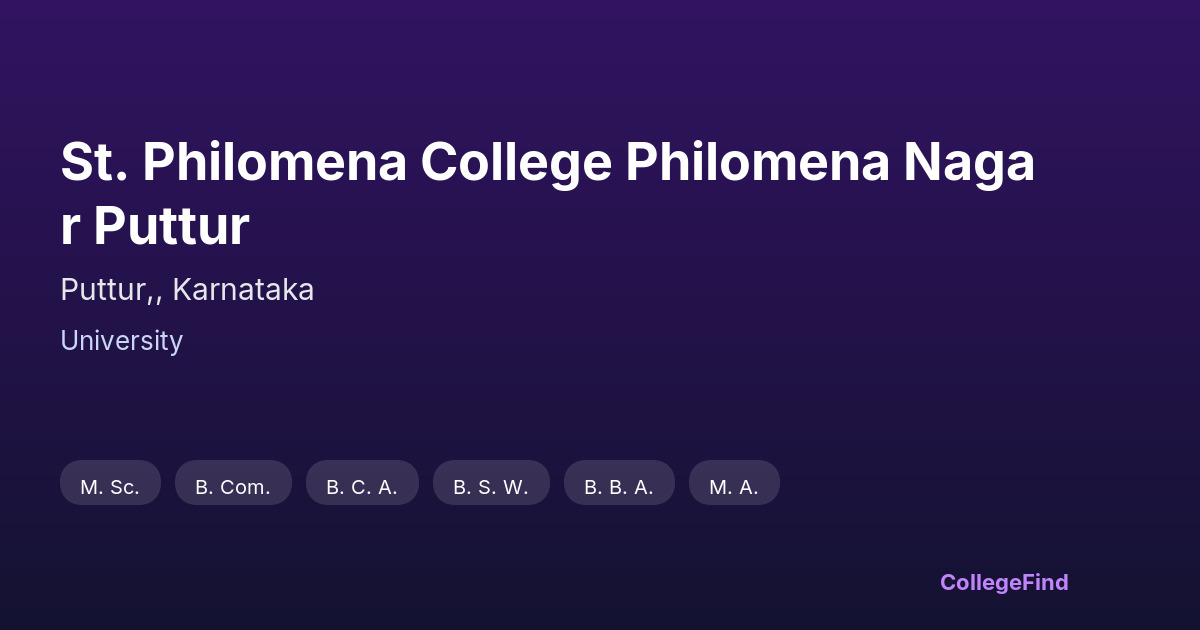Click "Puttur" on the second title line
The image size is (1200, 630).
click(x=171, y=227)
